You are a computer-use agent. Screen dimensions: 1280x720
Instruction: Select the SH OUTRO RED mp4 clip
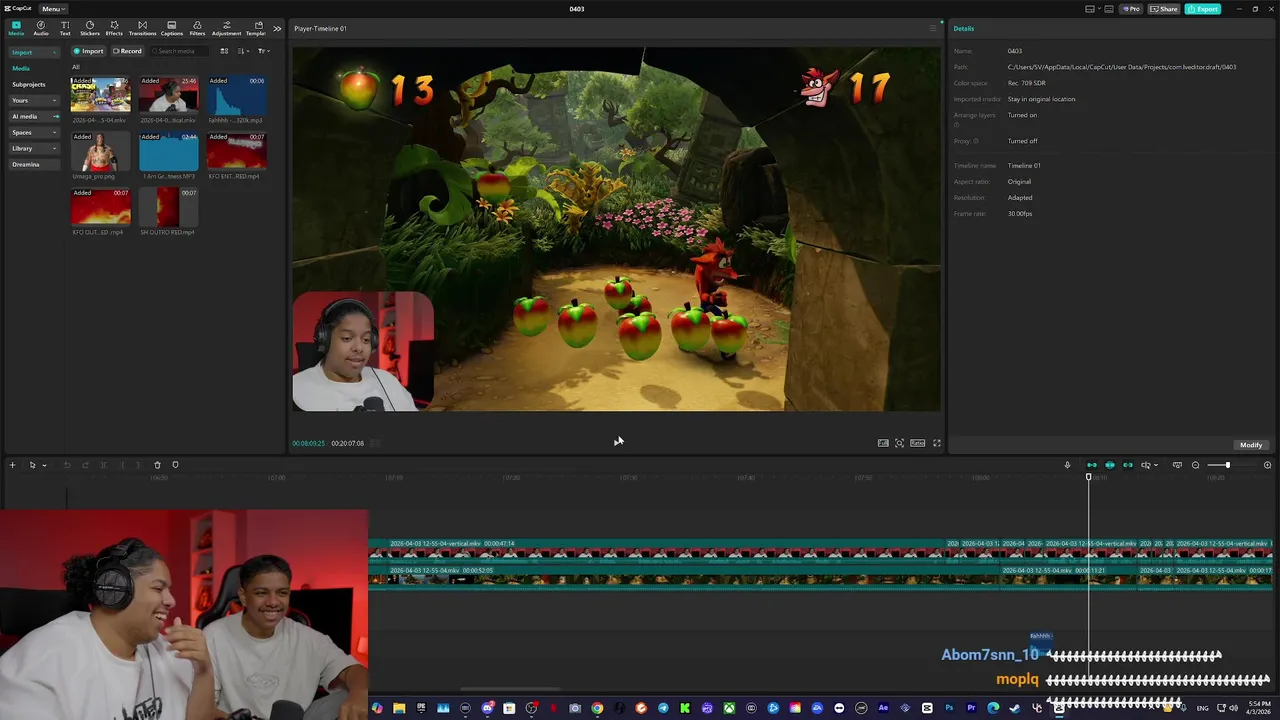click(x=169, y=206)
